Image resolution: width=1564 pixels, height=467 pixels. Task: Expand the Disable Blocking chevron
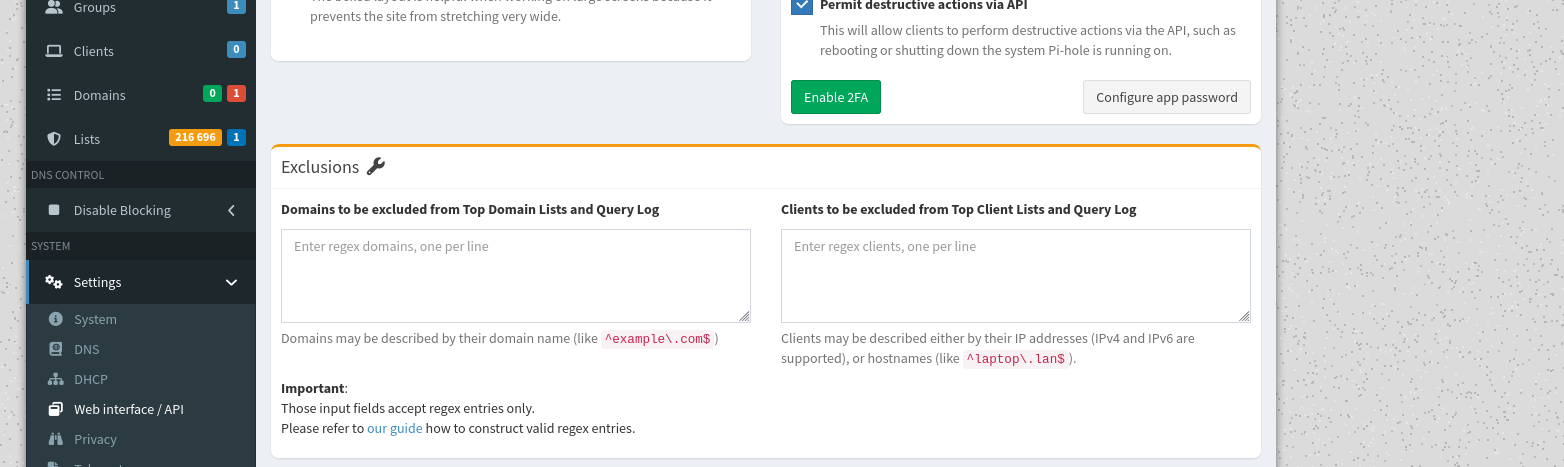[x=231, y=211]
